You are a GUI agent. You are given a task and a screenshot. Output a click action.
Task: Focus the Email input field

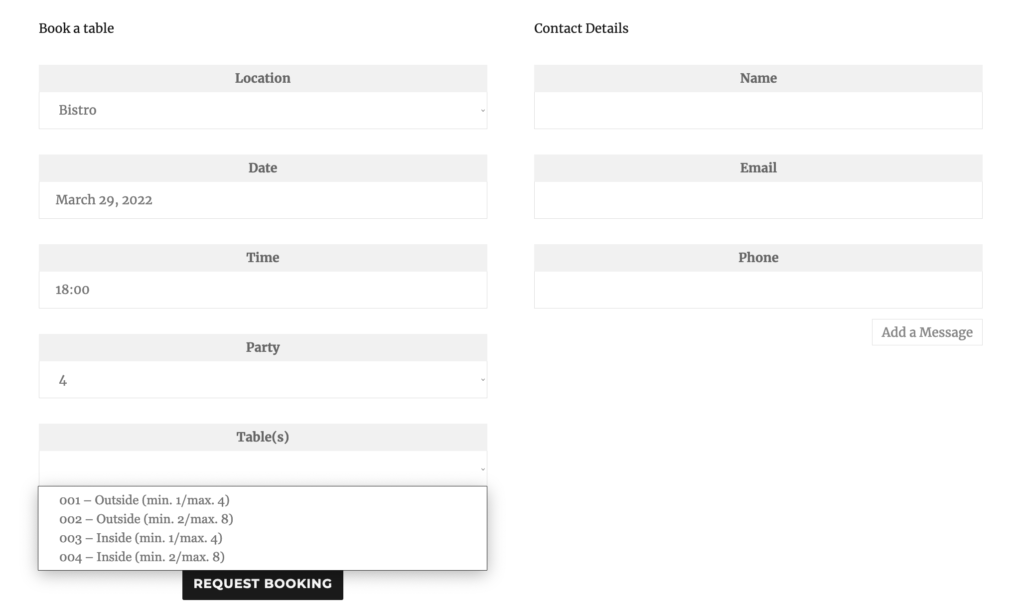pos(758,200)
